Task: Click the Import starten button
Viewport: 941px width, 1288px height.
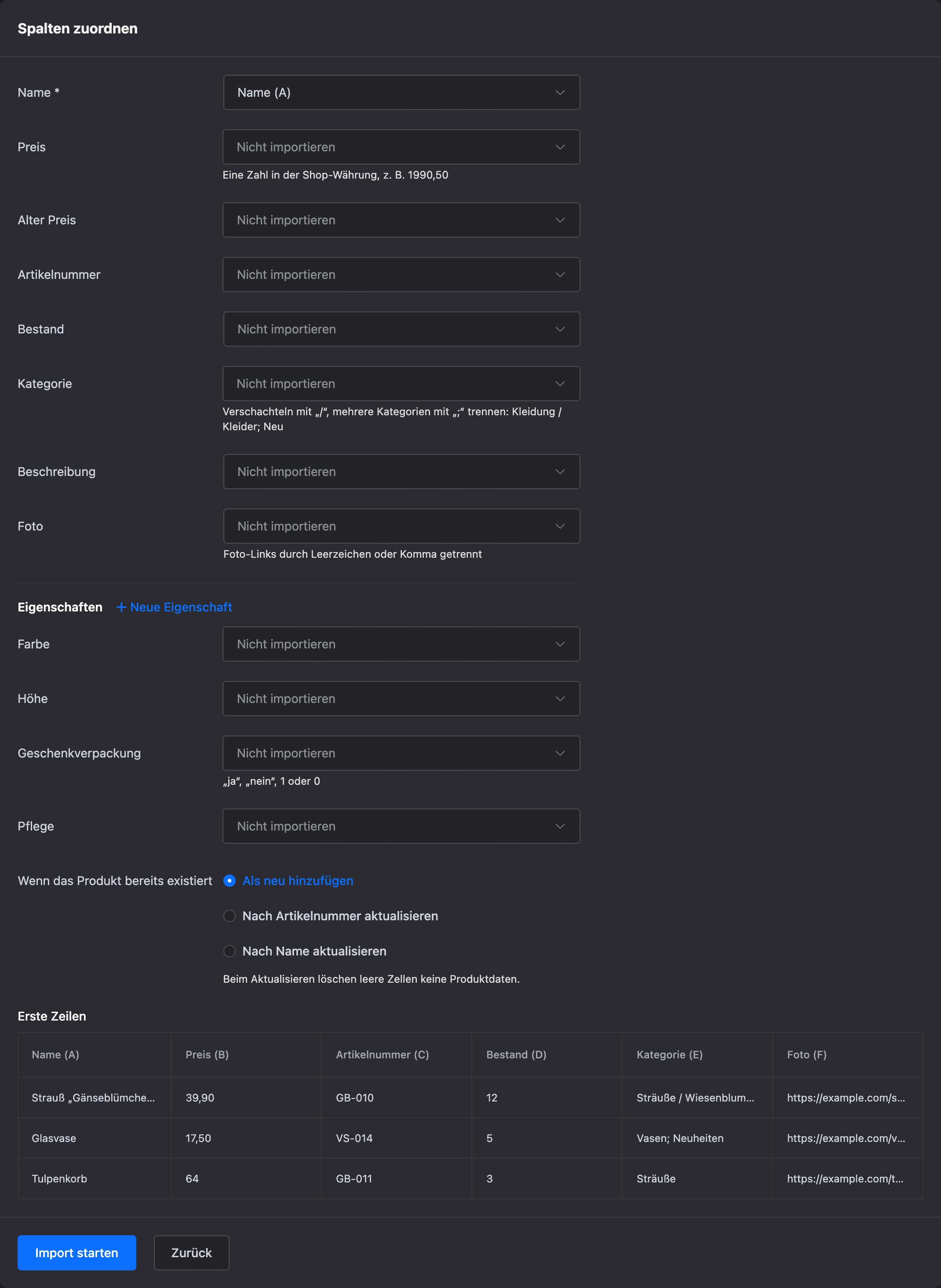Action: [x=77, y=1253]
